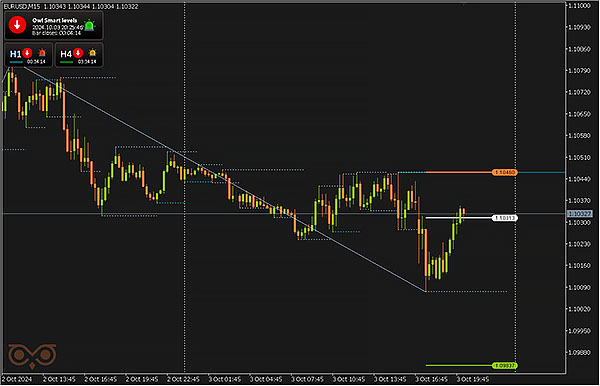Click the 1.10090 price axis label
This screenshot has width=600, height=386.
(579, 287)
